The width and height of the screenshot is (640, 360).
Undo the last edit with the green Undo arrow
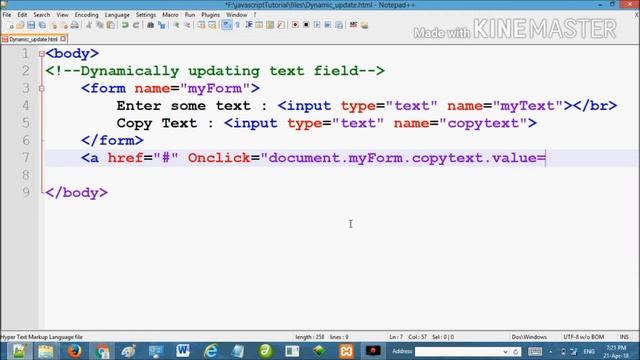pos(125,25)
